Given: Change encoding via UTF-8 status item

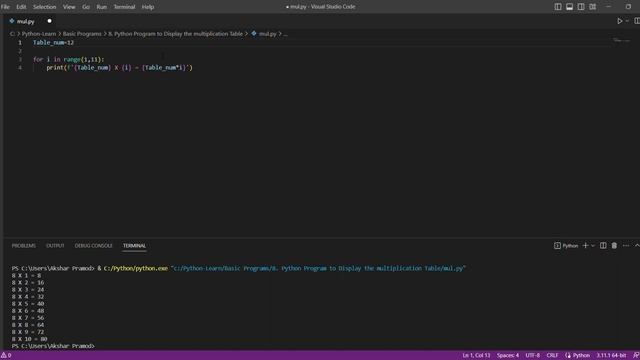Looking at the screenshot, I should click(x=533, y=356).
